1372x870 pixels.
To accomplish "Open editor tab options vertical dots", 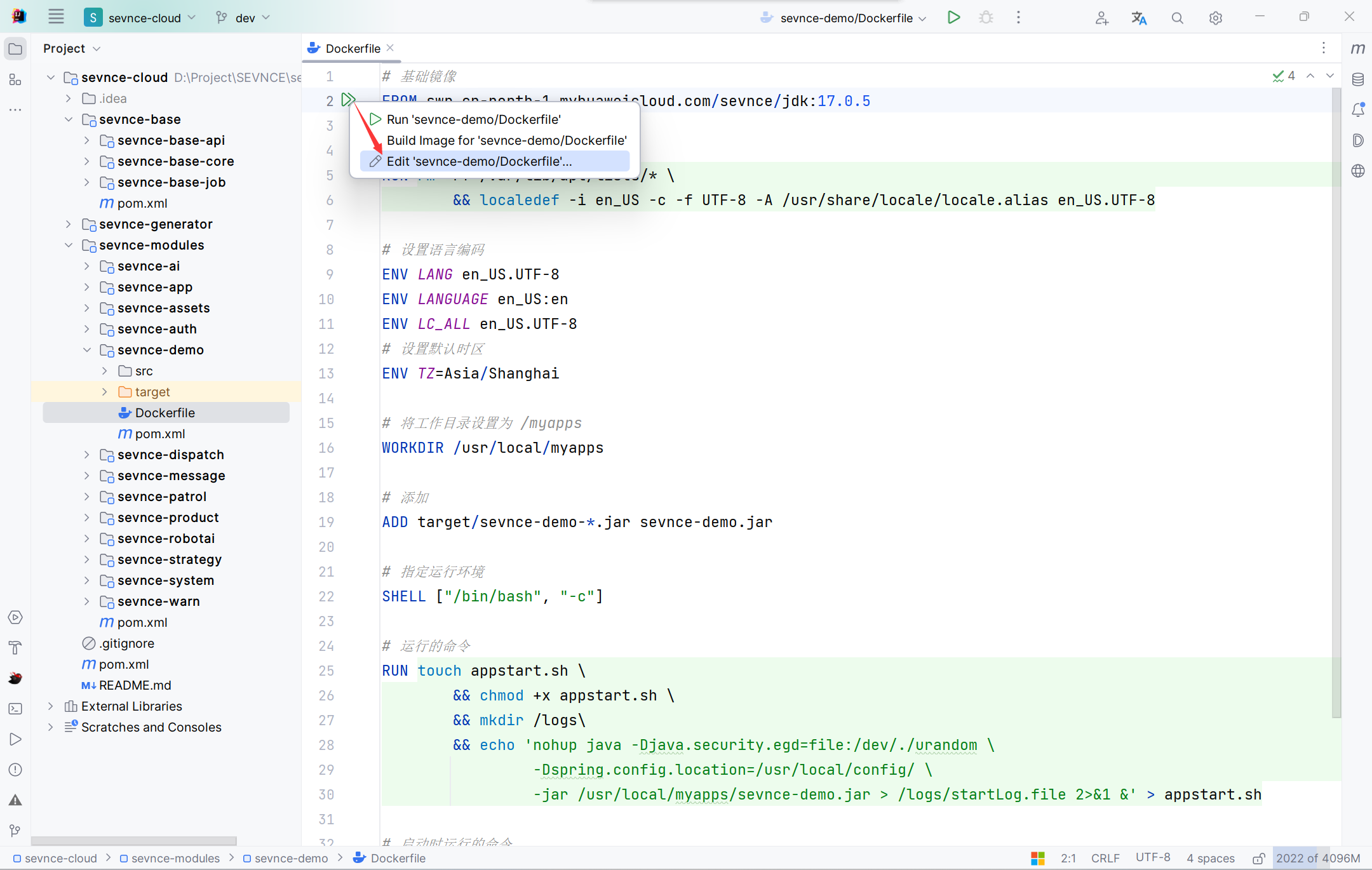I will pos(1323,48).
